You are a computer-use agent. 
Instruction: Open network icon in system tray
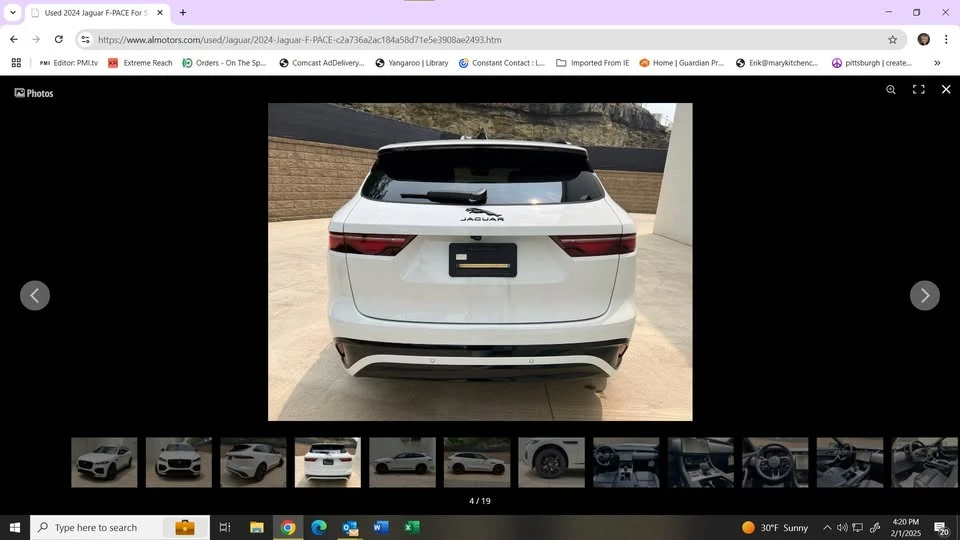(x=858, y=527)
